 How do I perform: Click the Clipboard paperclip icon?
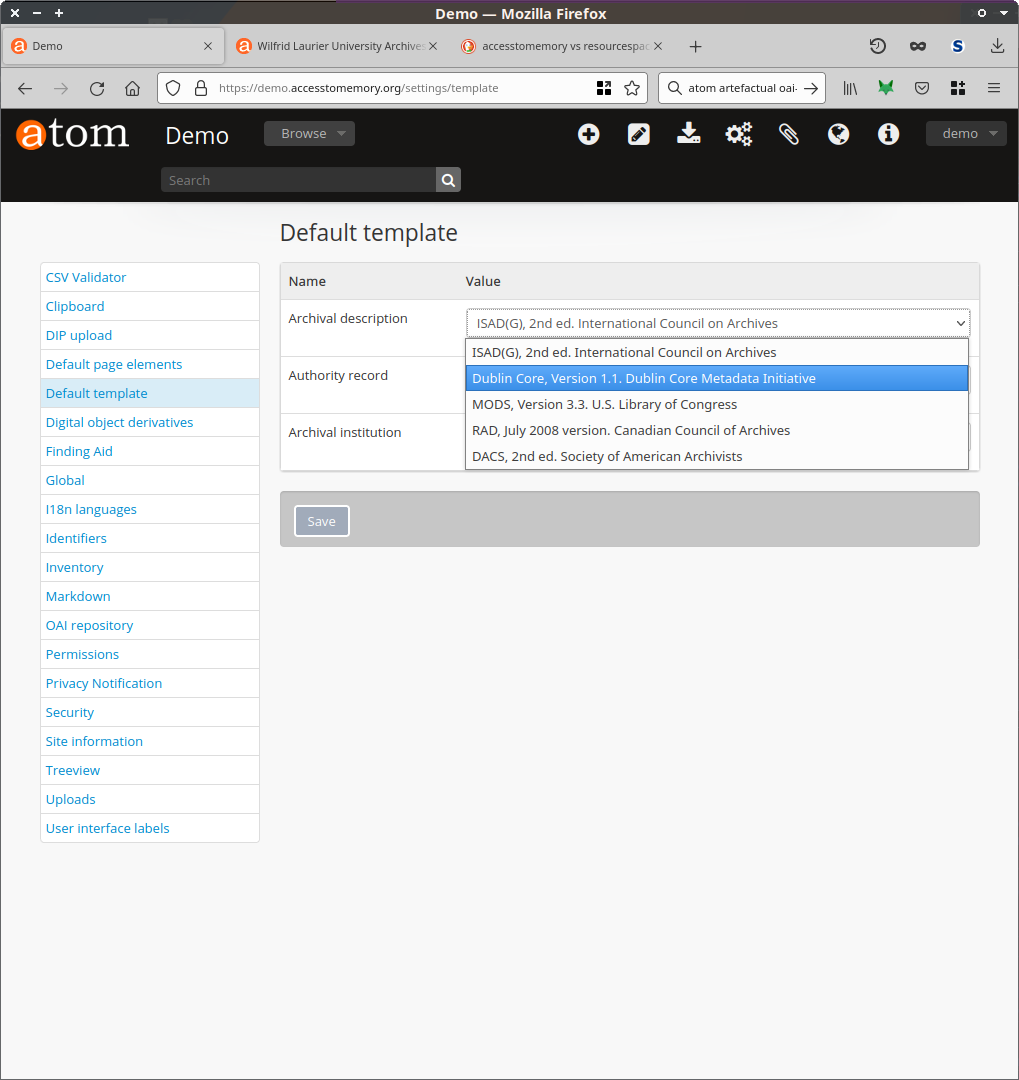click(x=789, y=134)
